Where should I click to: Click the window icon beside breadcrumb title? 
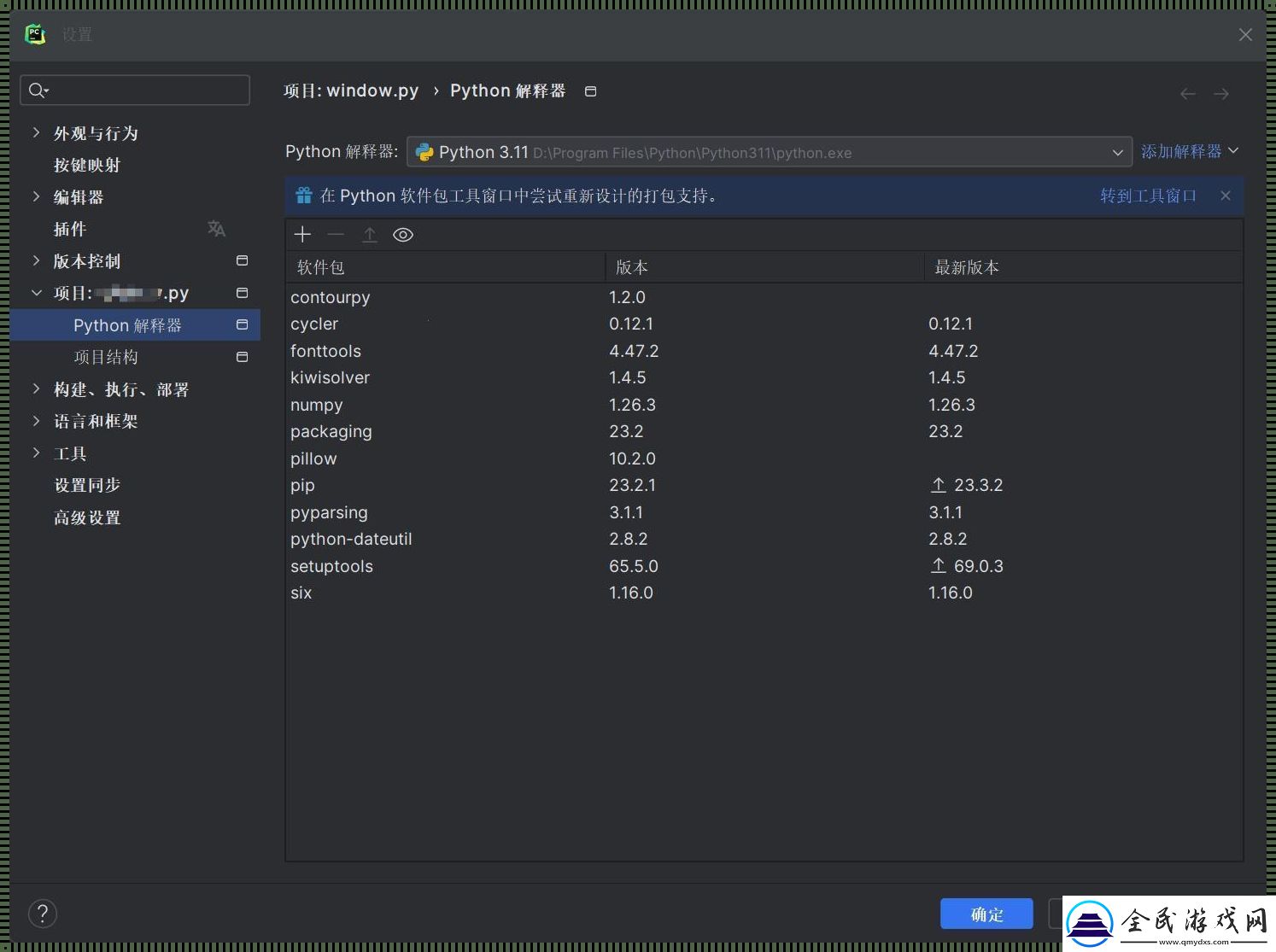click(590, 91)
